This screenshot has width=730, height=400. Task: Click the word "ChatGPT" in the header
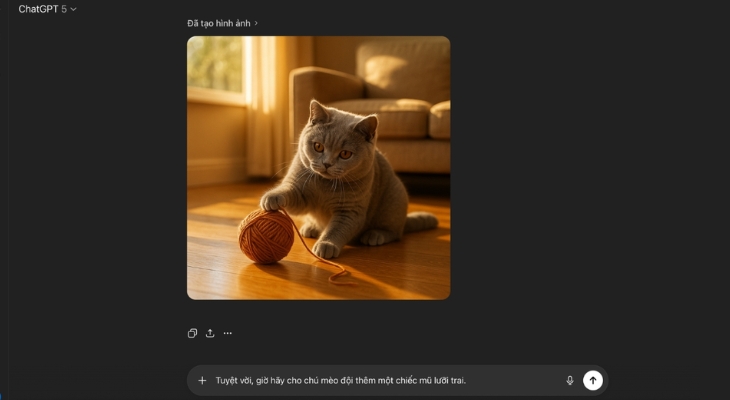pos(38,9)
